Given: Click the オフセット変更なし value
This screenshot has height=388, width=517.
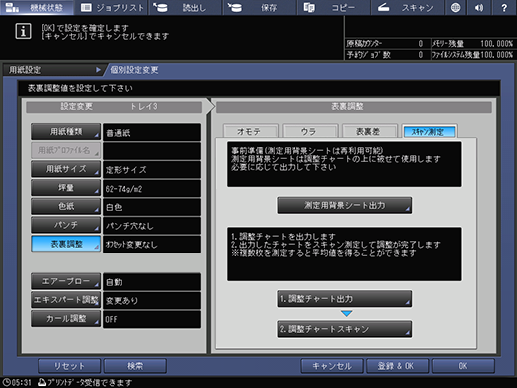Looking at the screenshot, I should 152,244.
